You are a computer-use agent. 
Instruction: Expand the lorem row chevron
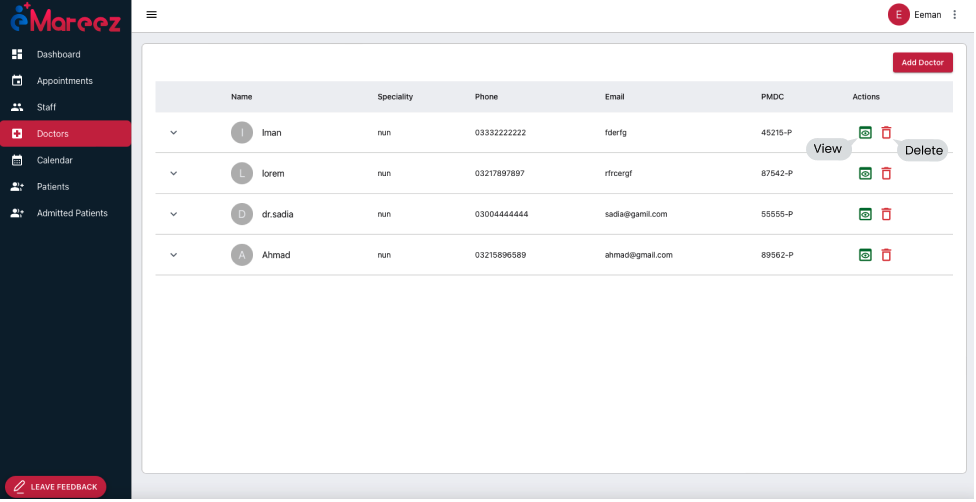click(x=174, y=173)
